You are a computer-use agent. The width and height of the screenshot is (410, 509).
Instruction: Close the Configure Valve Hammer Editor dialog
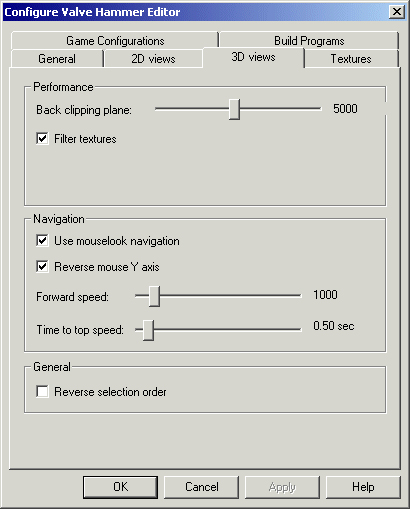pyautogui.click(x=397, y=12)
